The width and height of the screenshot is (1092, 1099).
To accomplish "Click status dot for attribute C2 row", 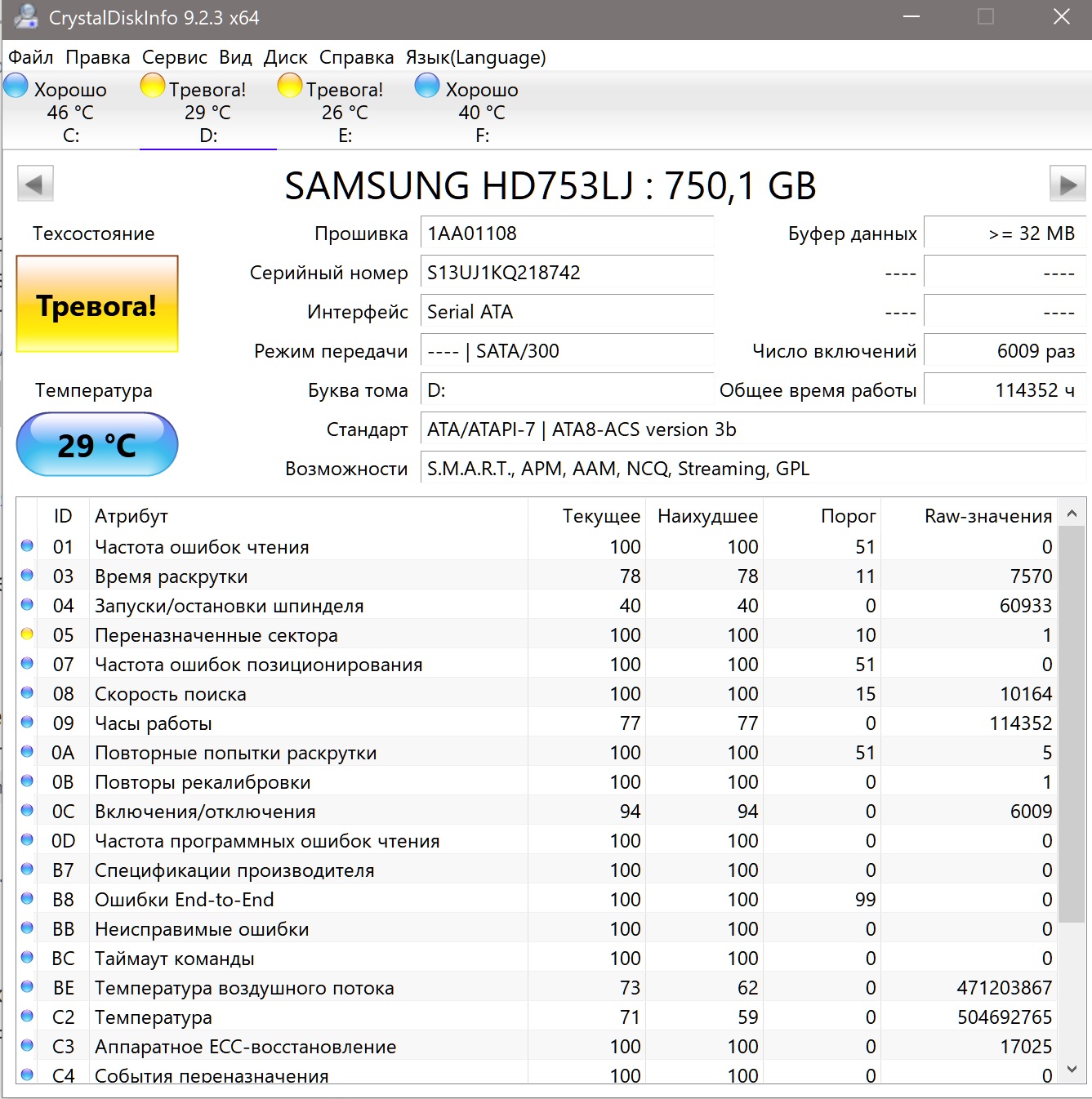I will (x=27, y=1017).
